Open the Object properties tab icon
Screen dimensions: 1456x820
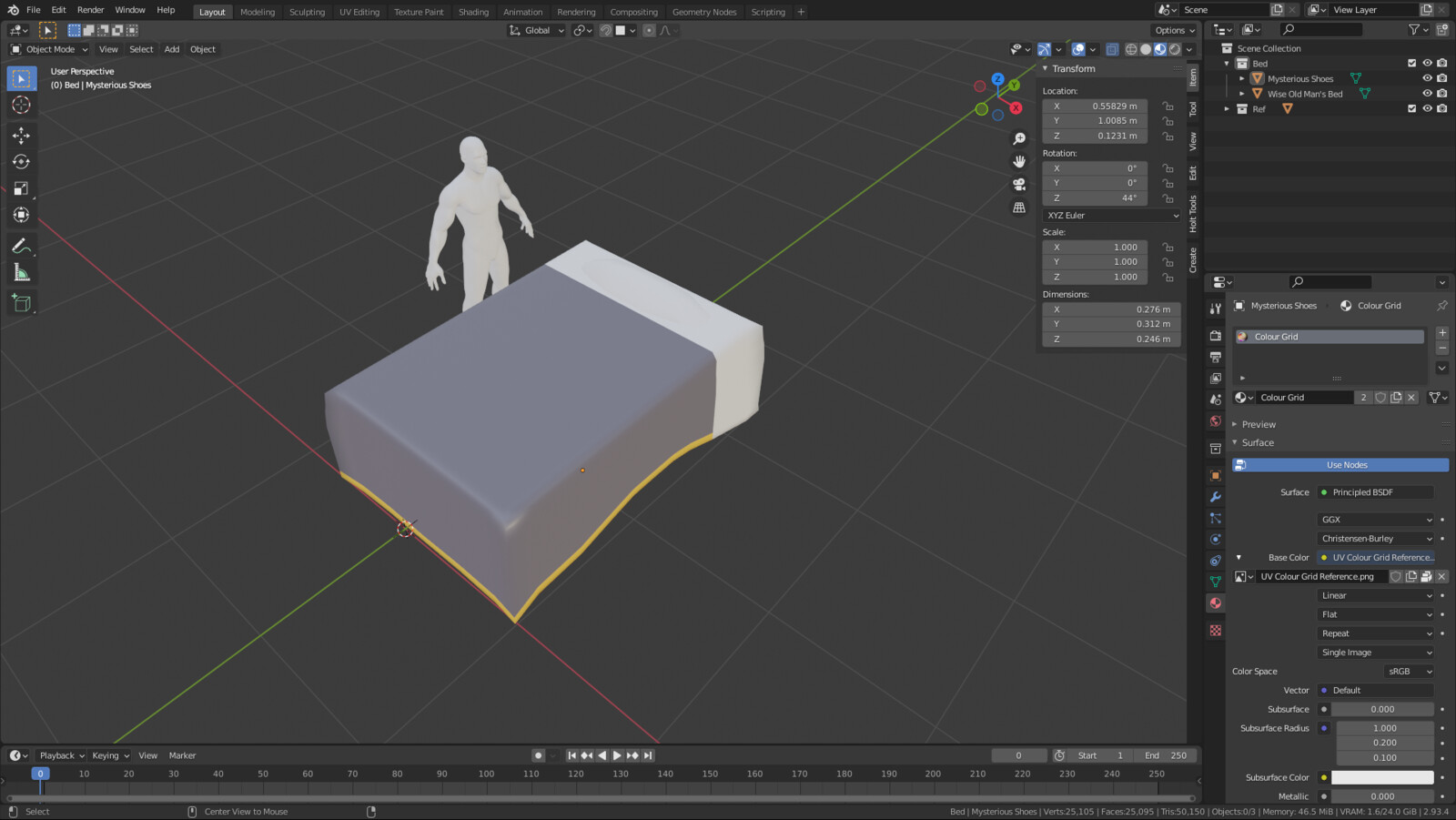[x=1216, y=475]
